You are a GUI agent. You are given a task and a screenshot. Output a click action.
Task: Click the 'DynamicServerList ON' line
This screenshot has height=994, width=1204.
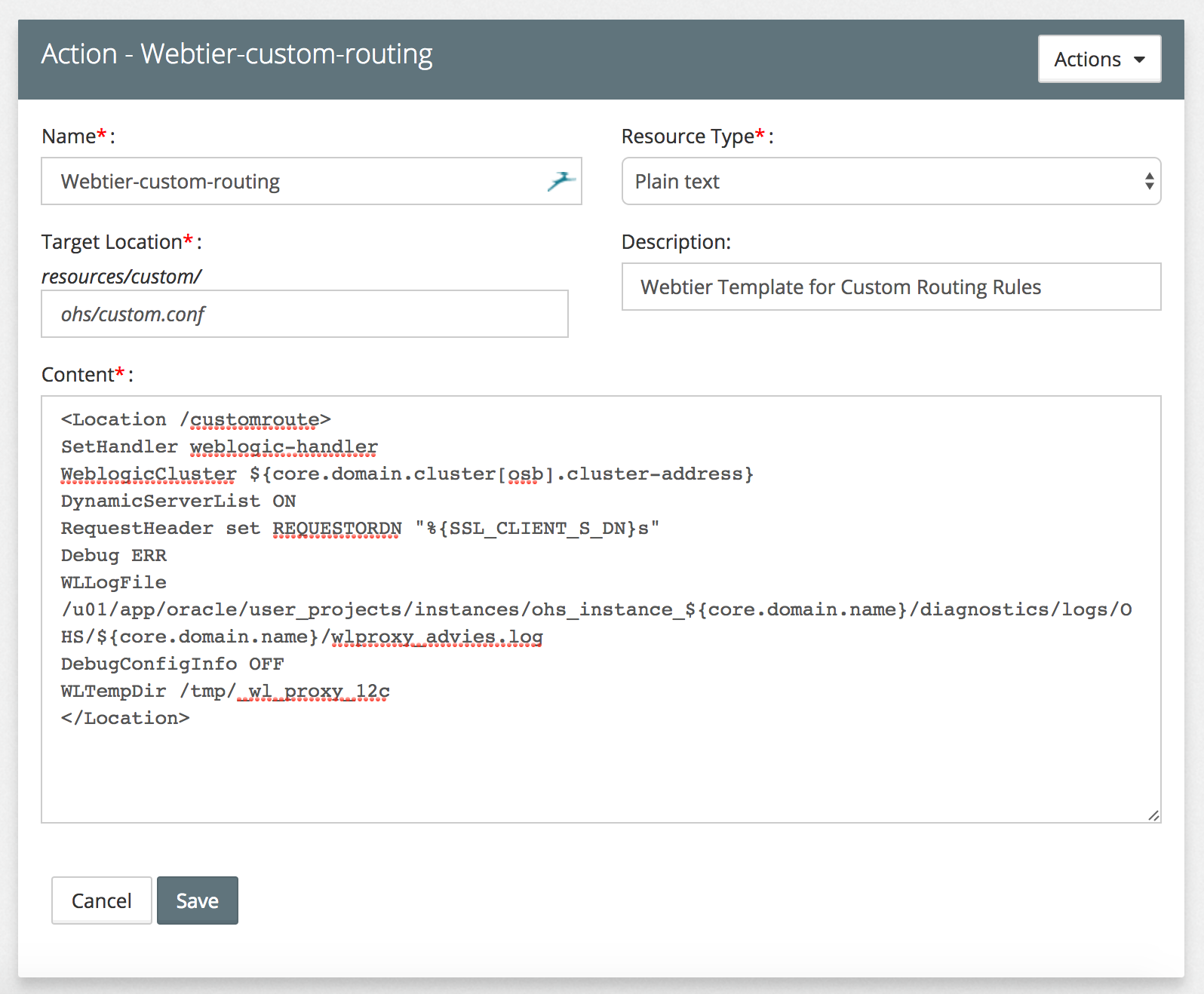pos(179,502)
